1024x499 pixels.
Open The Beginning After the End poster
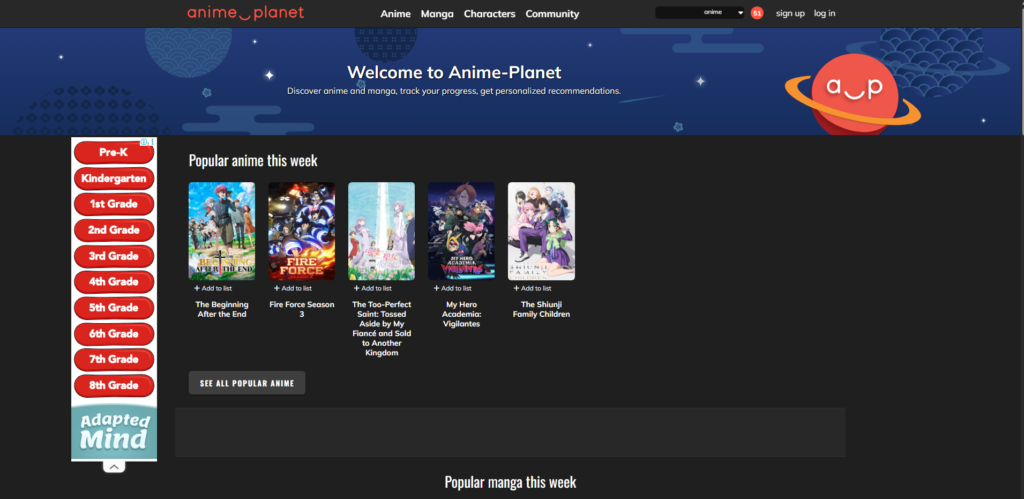pos(222,231)
